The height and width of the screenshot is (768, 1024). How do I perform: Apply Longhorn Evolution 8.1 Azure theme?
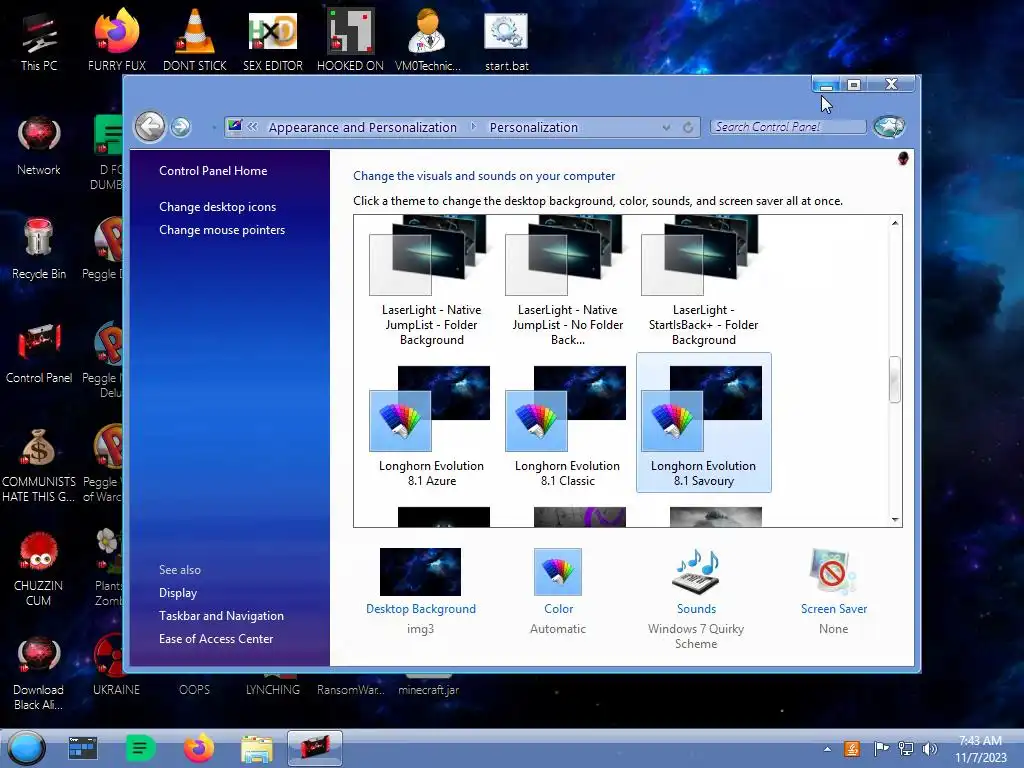432,423
